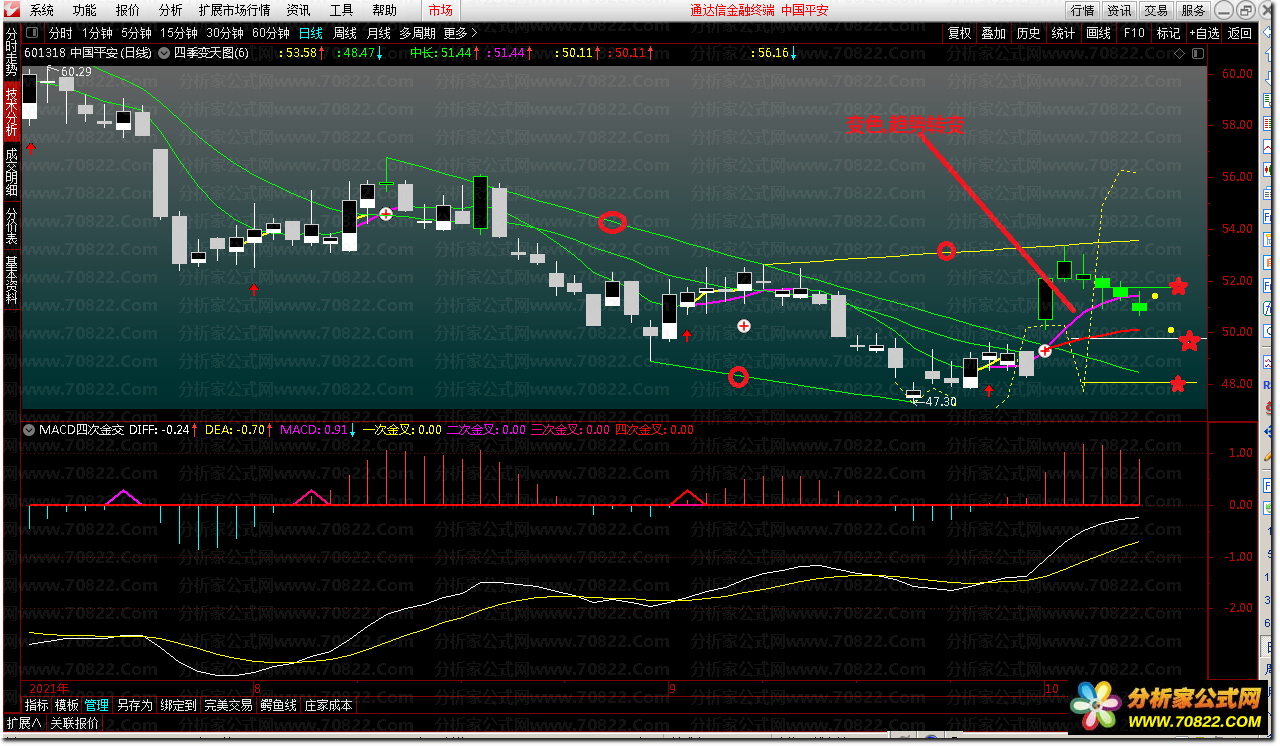Select the 市场 tab
The image size is (1280, 746).
440,10
